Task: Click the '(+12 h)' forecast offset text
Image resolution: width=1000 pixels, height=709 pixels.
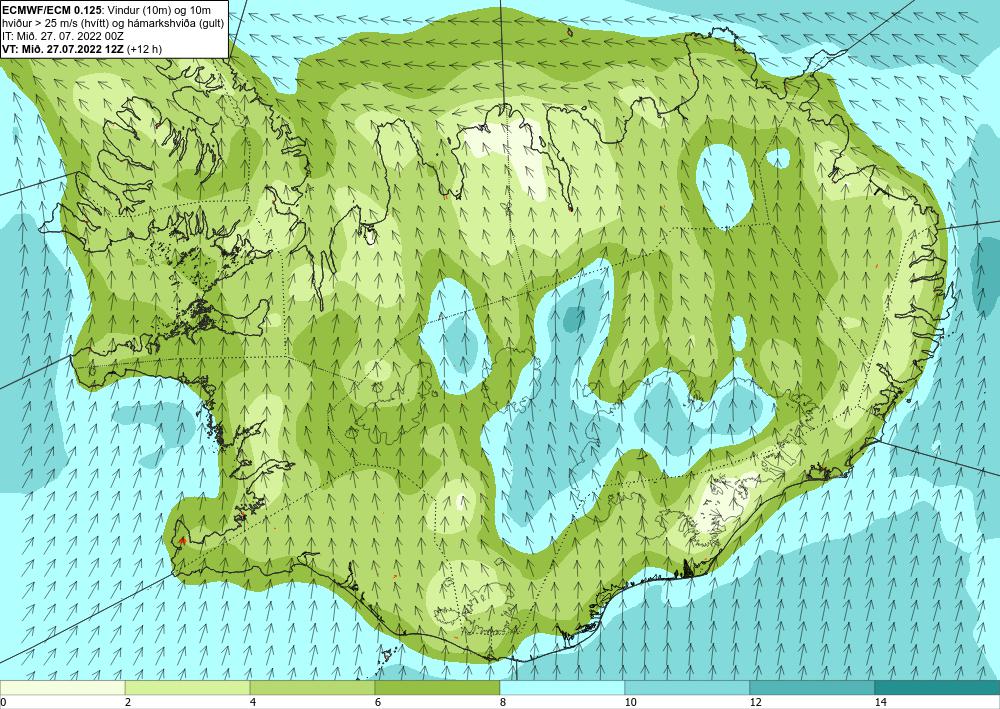Action: 145,49
